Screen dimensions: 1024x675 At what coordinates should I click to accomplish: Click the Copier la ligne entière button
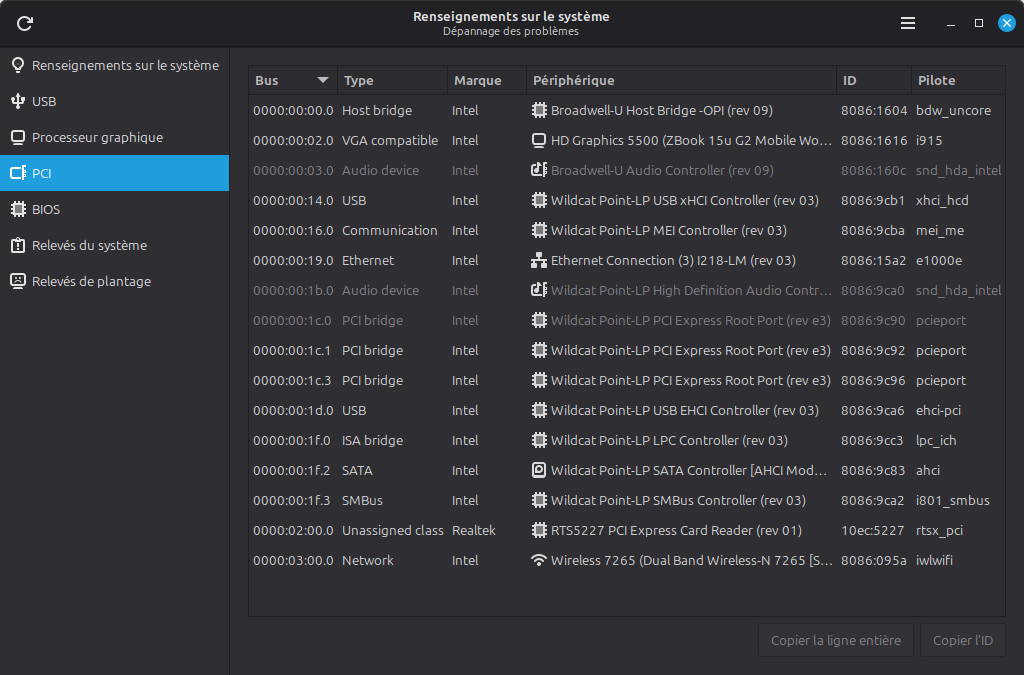[x=835, y=640]
